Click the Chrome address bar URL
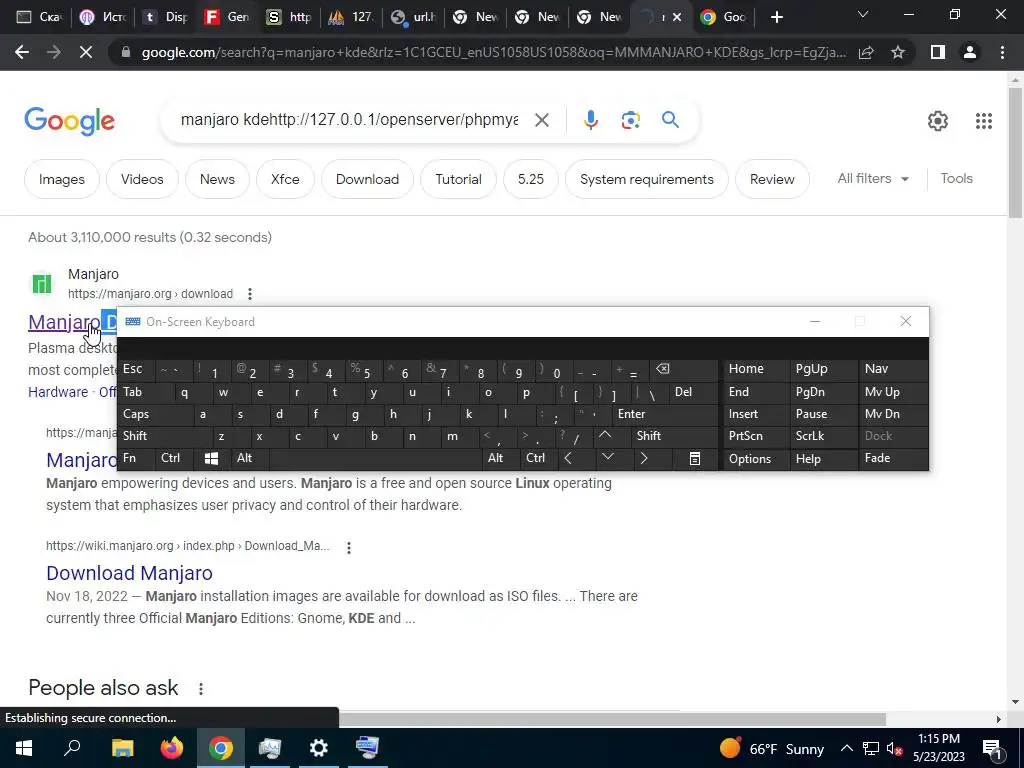Viewport: 1024px width, 768px height. pos(493,52)
